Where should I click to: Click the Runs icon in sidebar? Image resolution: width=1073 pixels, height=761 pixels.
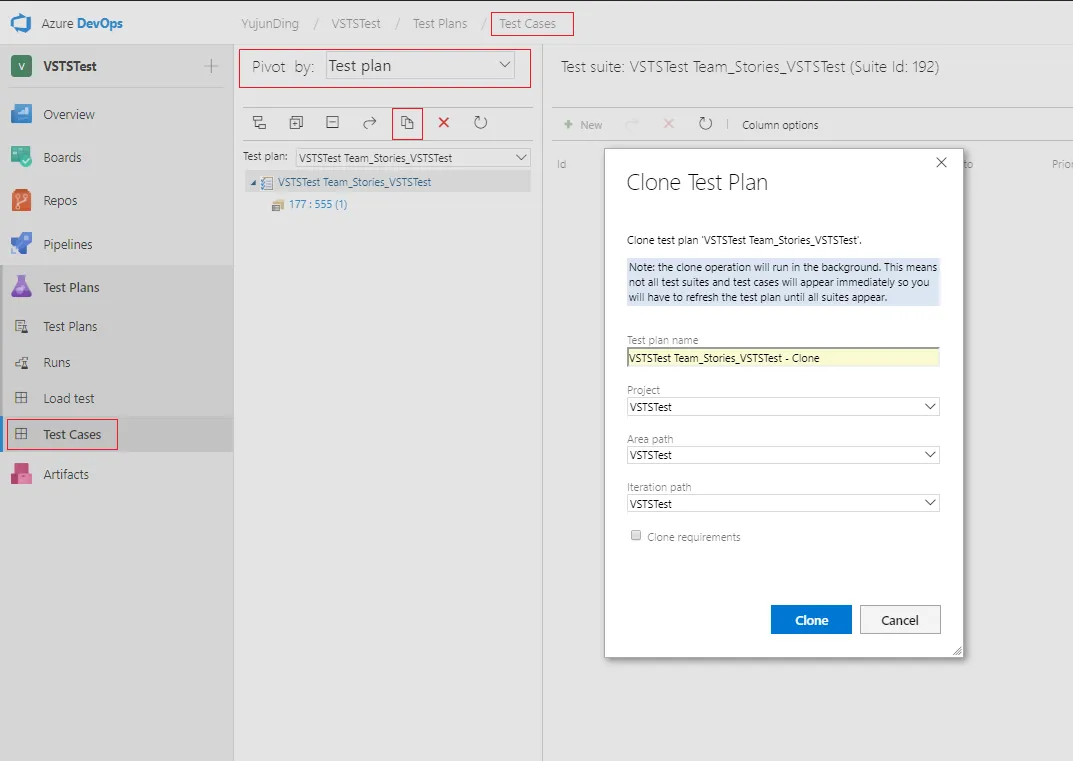click(22, 363)
